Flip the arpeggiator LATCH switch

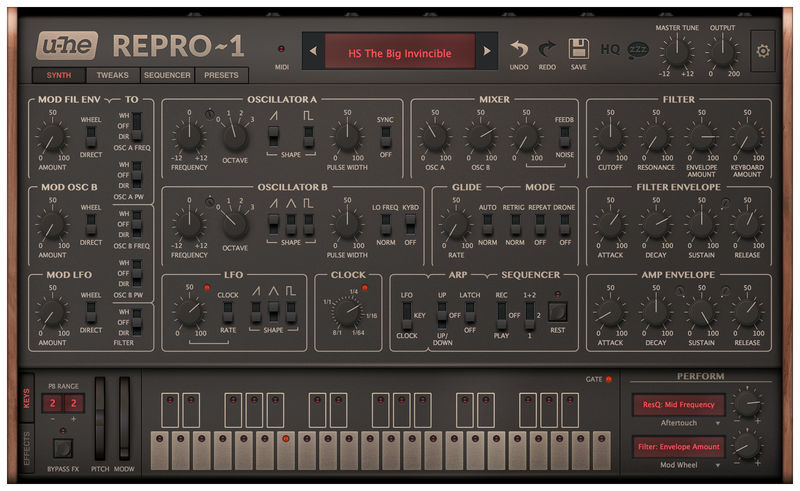[x=469, y=311]
